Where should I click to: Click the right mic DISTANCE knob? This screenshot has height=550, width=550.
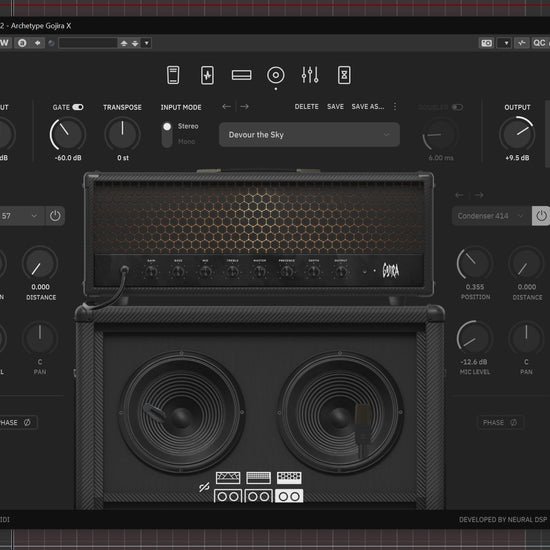(526, 263)
